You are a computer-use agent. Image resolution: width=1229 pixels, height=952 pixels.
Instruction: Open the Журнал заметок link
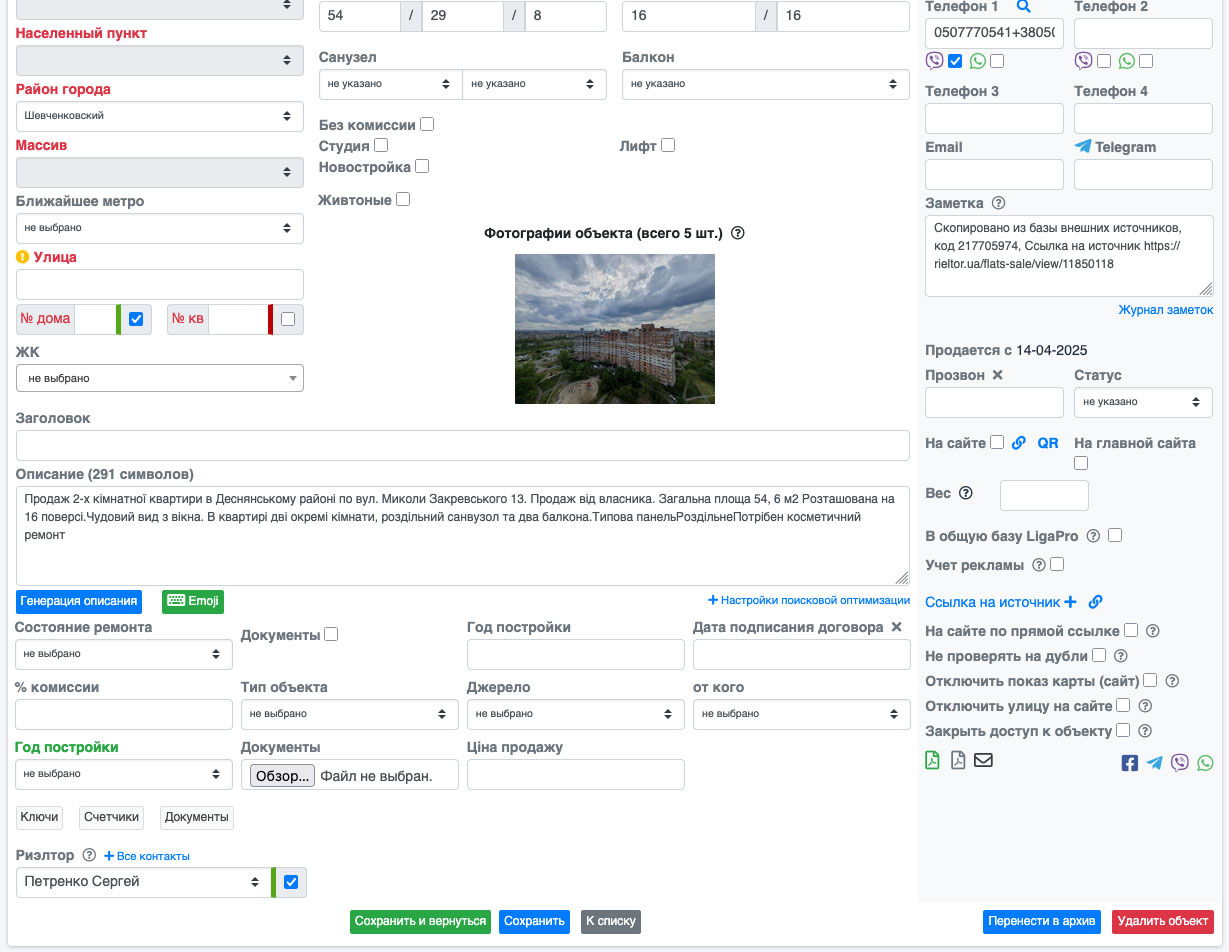(x=1165, y=310)
